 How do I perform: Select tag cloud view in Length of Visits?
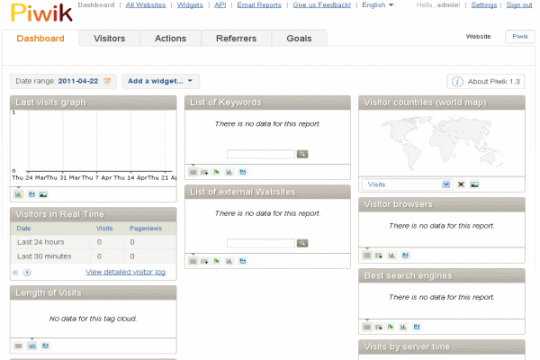(32, 346)
